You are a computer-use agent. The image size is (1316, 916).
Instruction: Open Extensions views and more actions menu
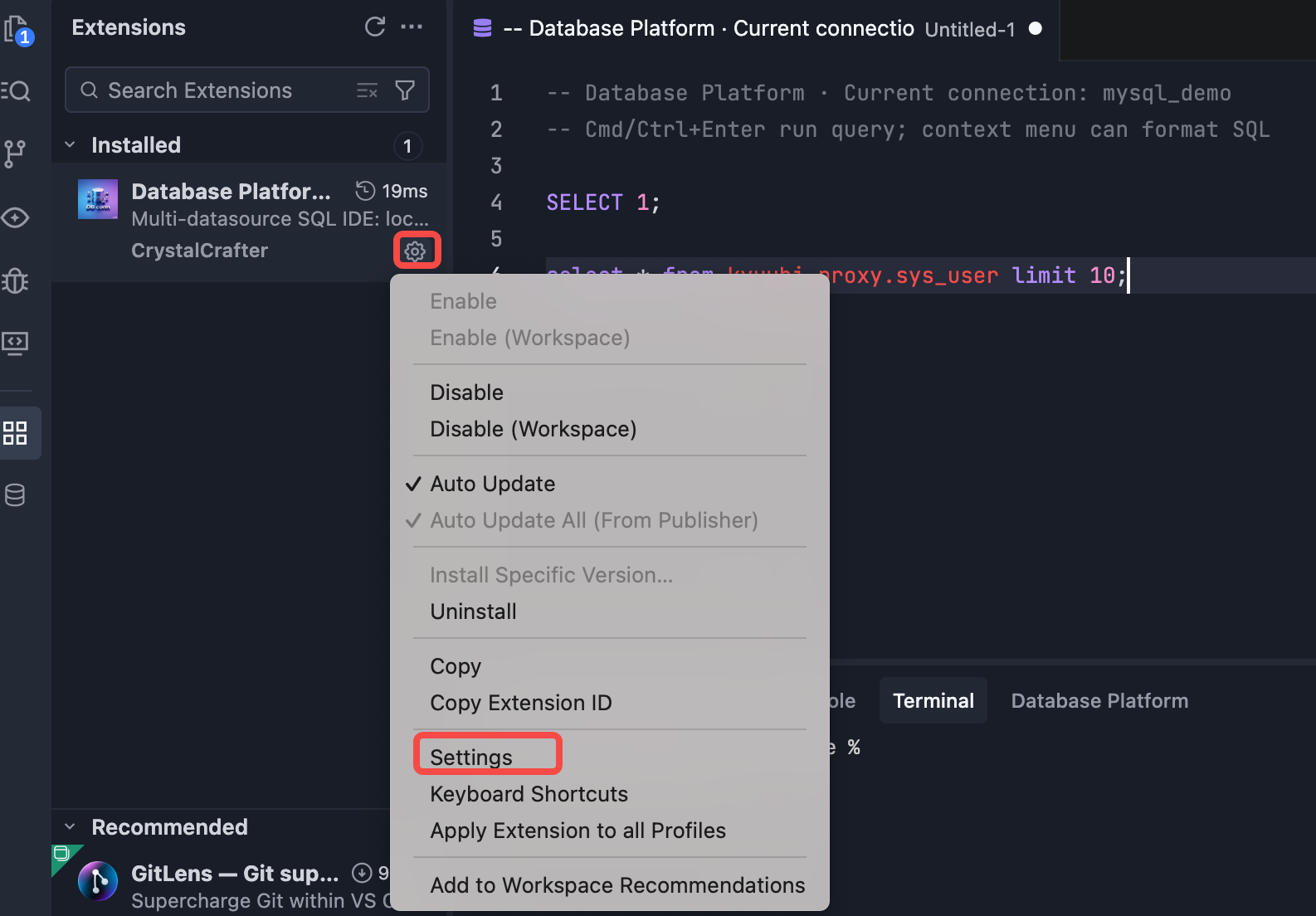coord(412,27)
